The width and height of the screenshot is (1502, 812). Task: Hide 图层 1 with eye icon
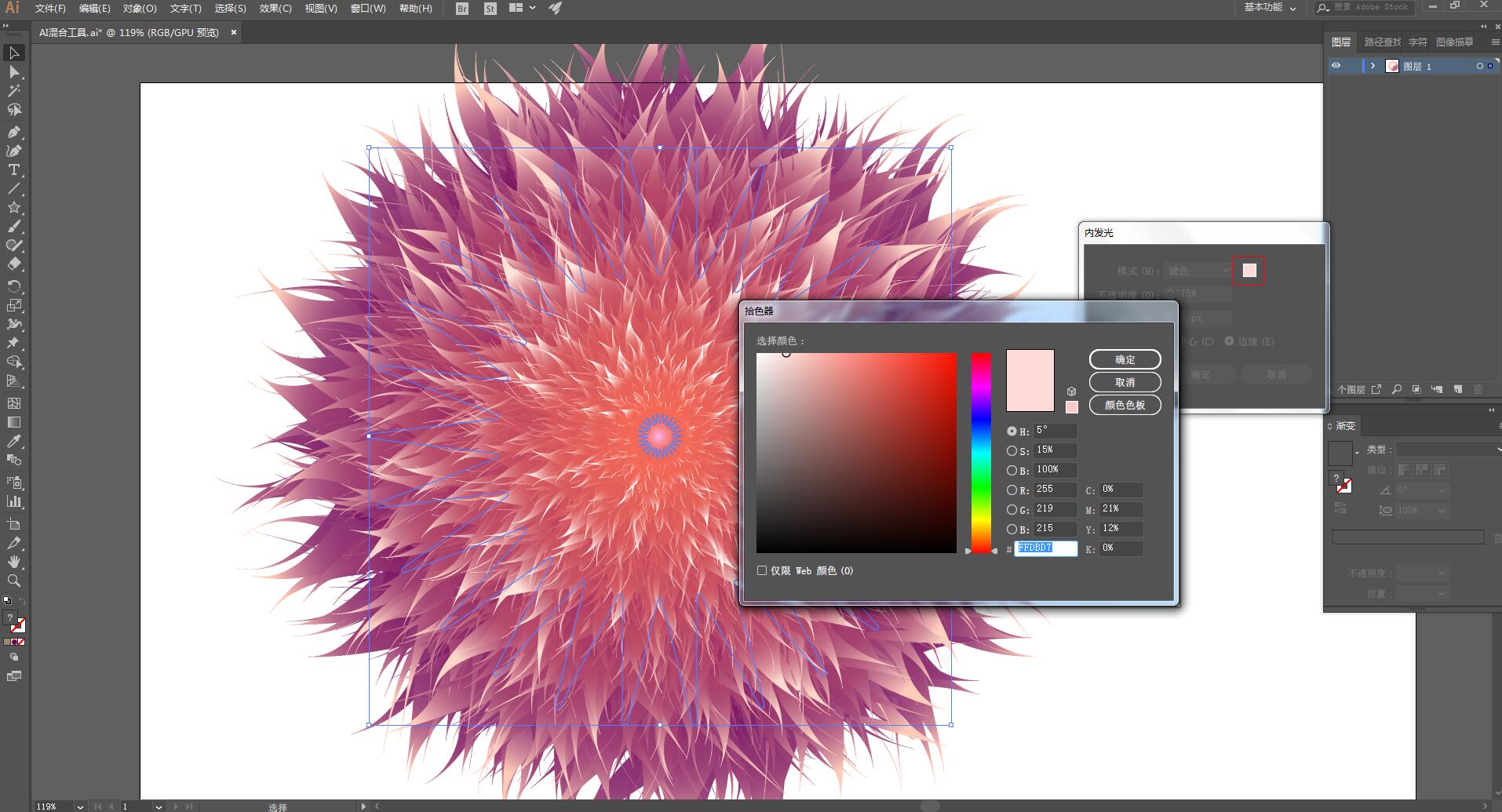(1336, 66)
